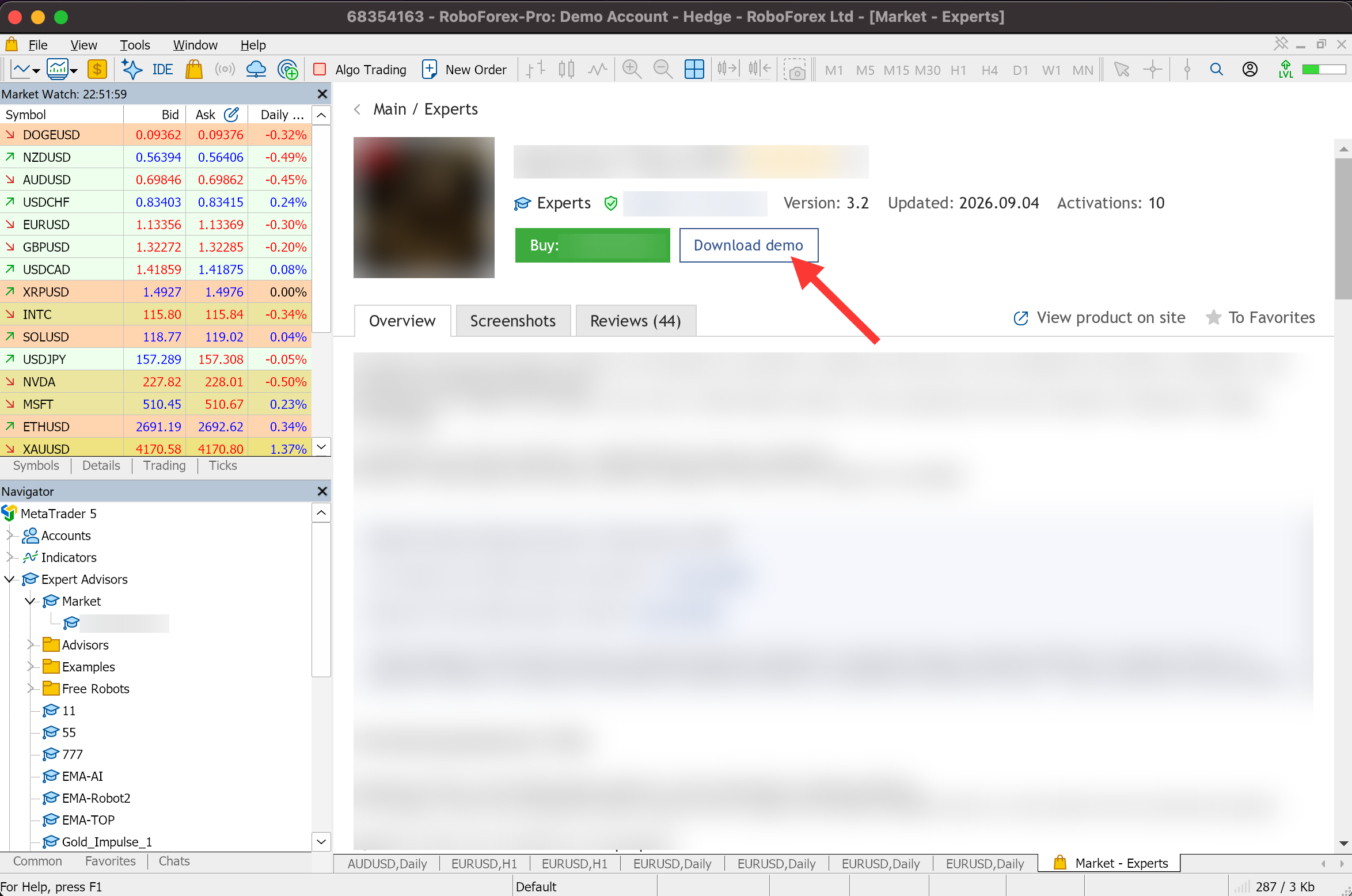
Task: Open the Tools menu
Action: pos(135,45)
